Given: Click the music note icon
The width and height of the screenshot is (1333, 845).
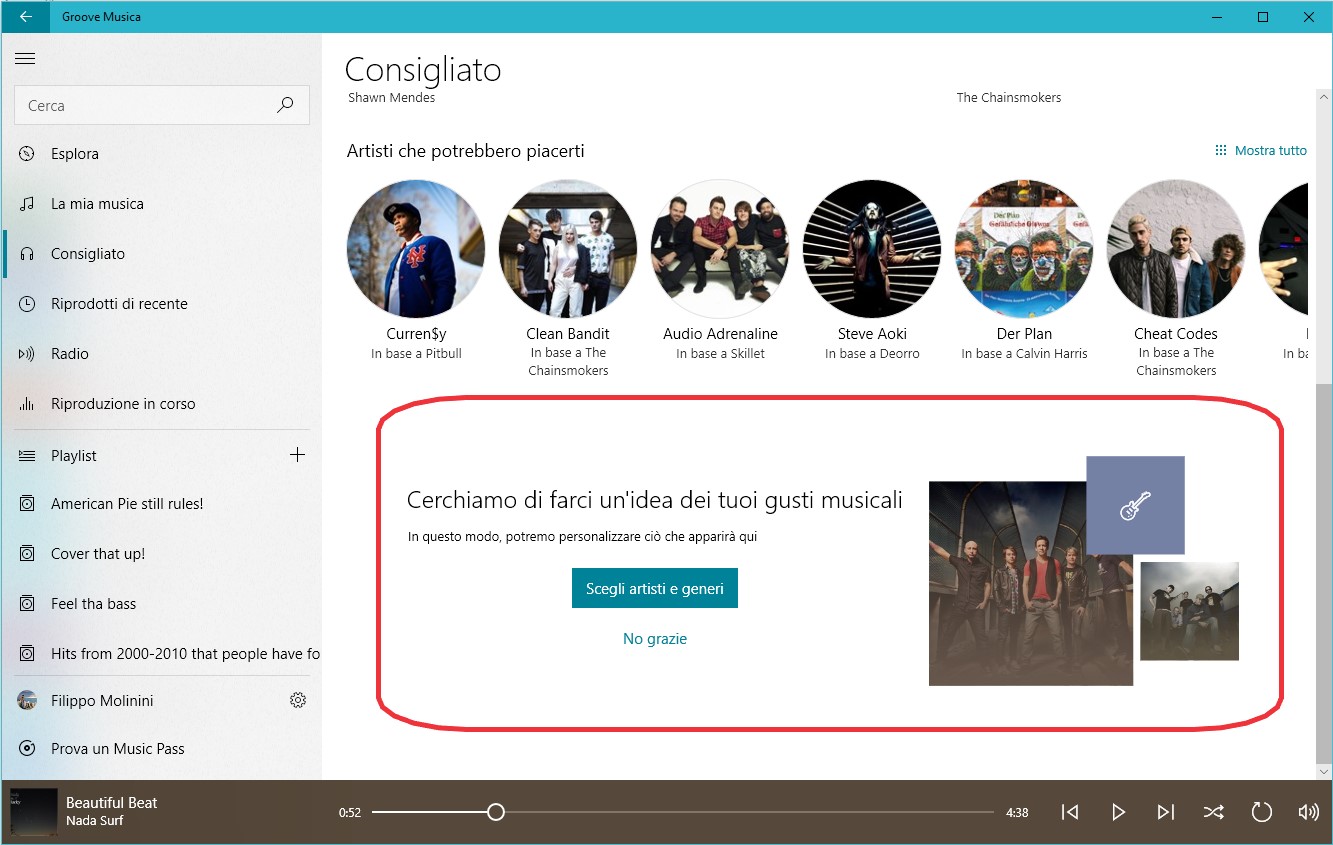Looking at the screenshot, I should tap(27, 204).
